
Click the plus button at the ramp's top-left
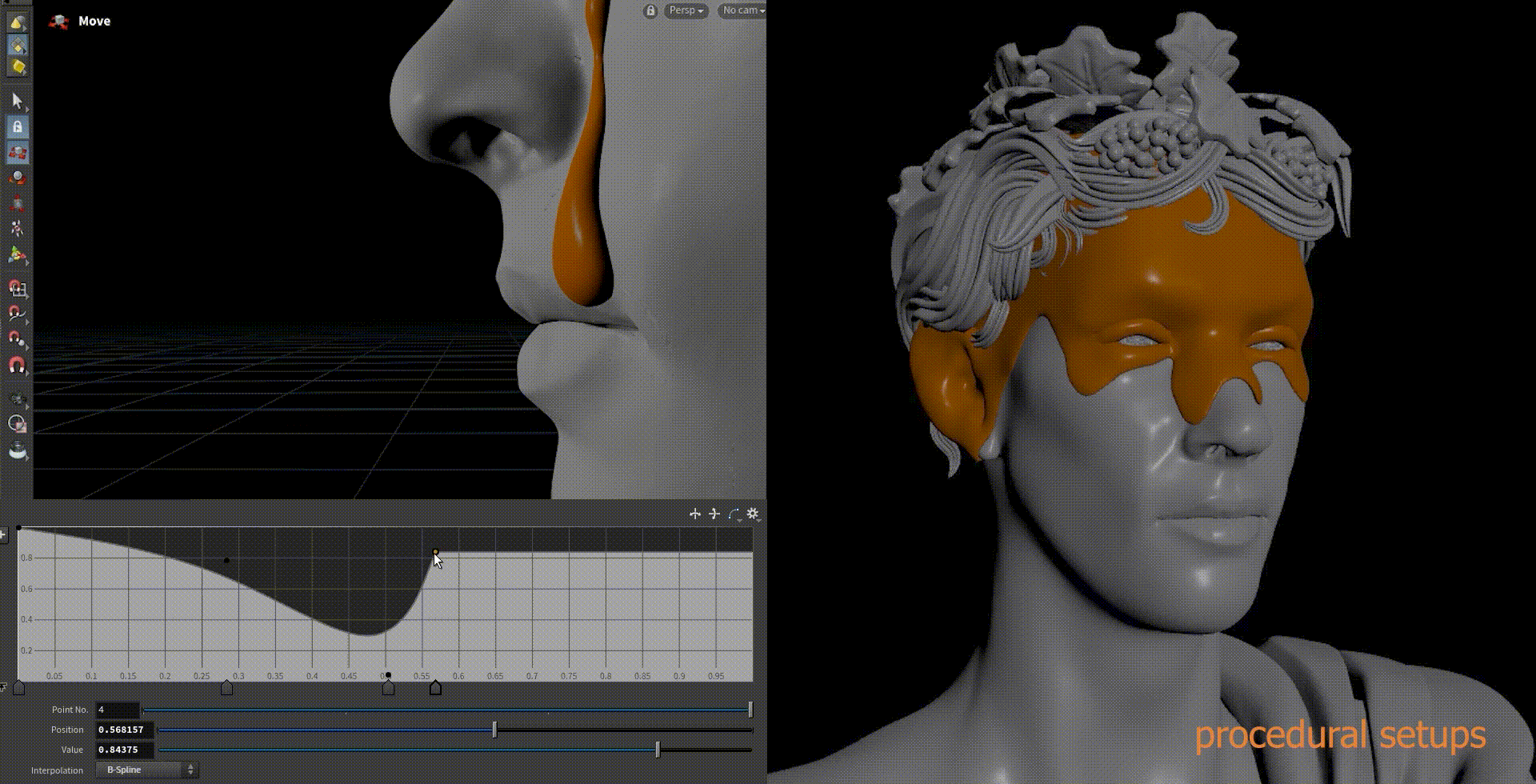4,534
